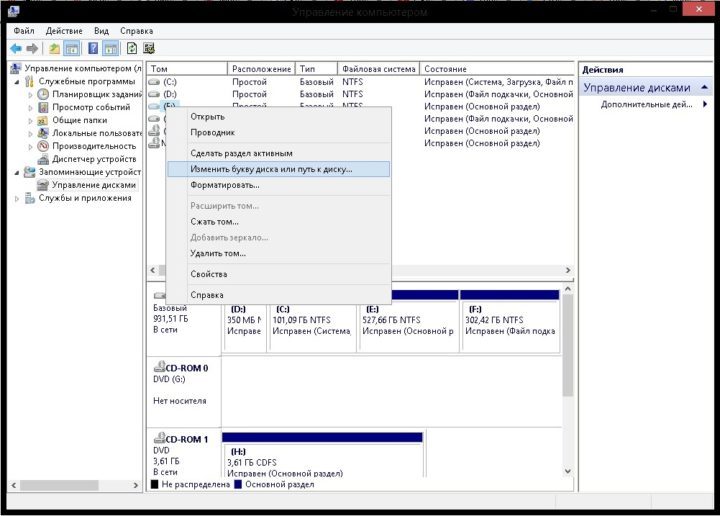Screen dimensions: 720x516
Task: Click the (D:) volume drive icon
Action: pyautogui.click(x=154, y=94)
